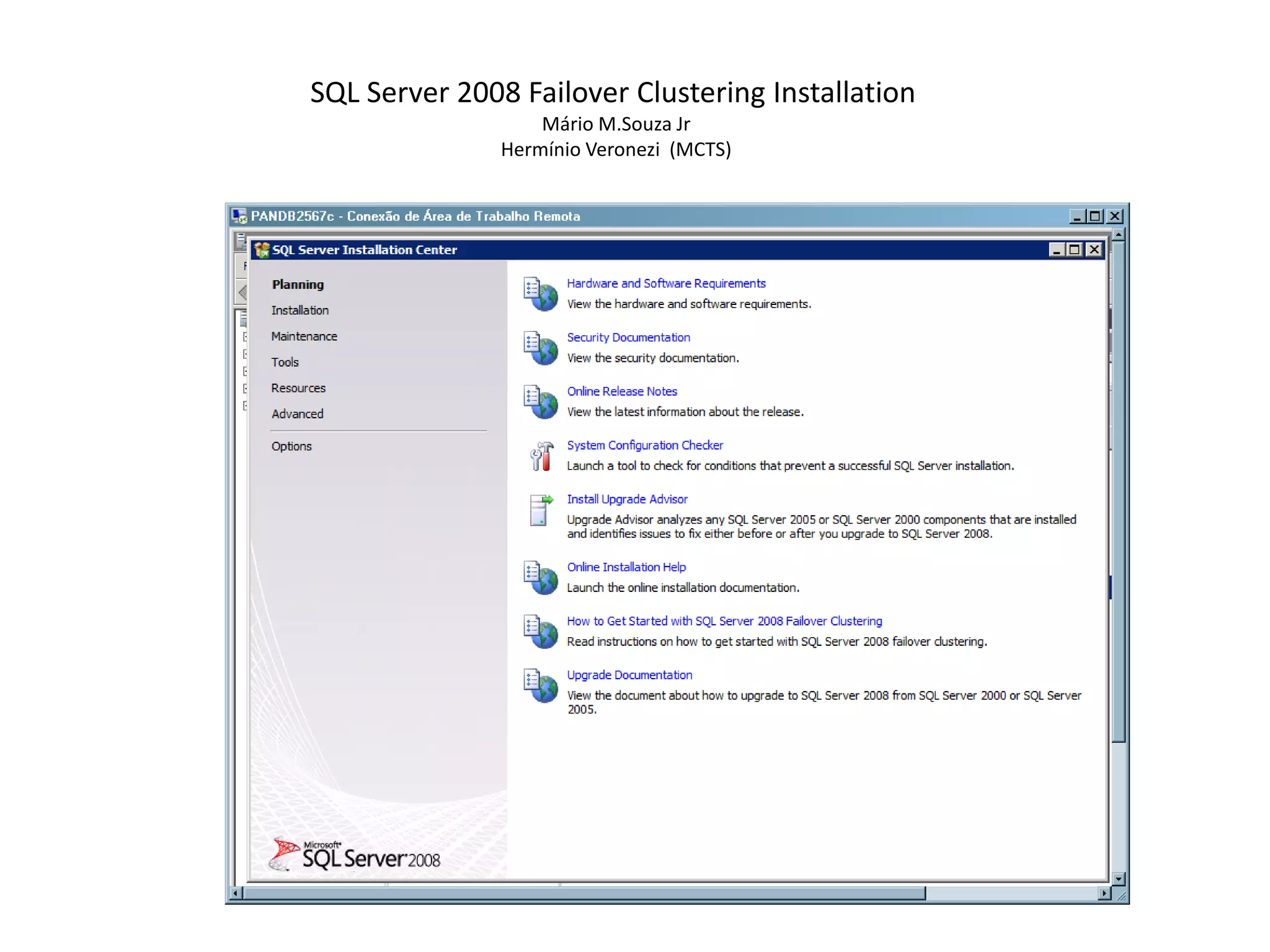The image size is (1270, 952).
Task: Open How to Get Started with Failover Clustering
Action: [x=724, y=622]
